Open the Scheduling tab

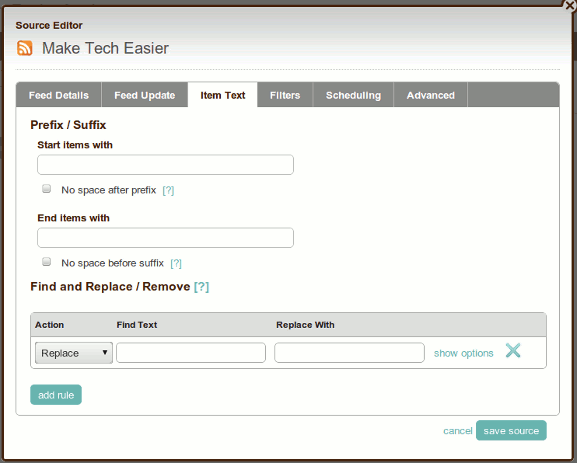(353, 95)
